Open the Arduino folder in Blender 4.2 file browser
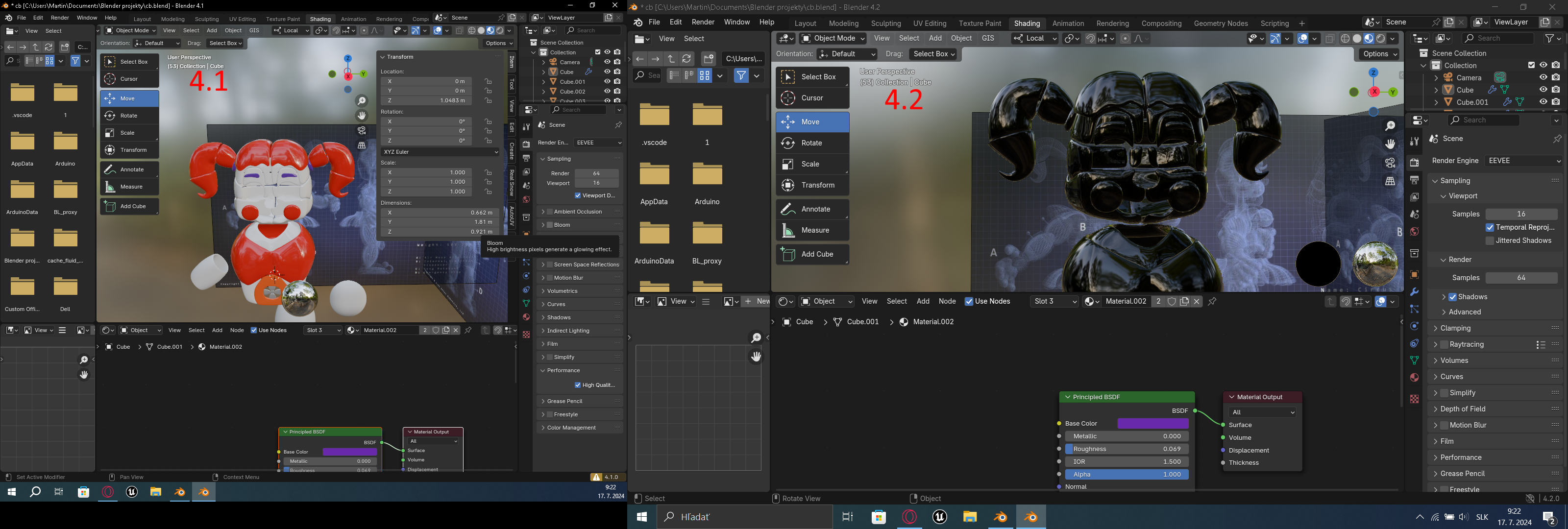This screenshot has width=1568, height=529. (x=707, y=184)
